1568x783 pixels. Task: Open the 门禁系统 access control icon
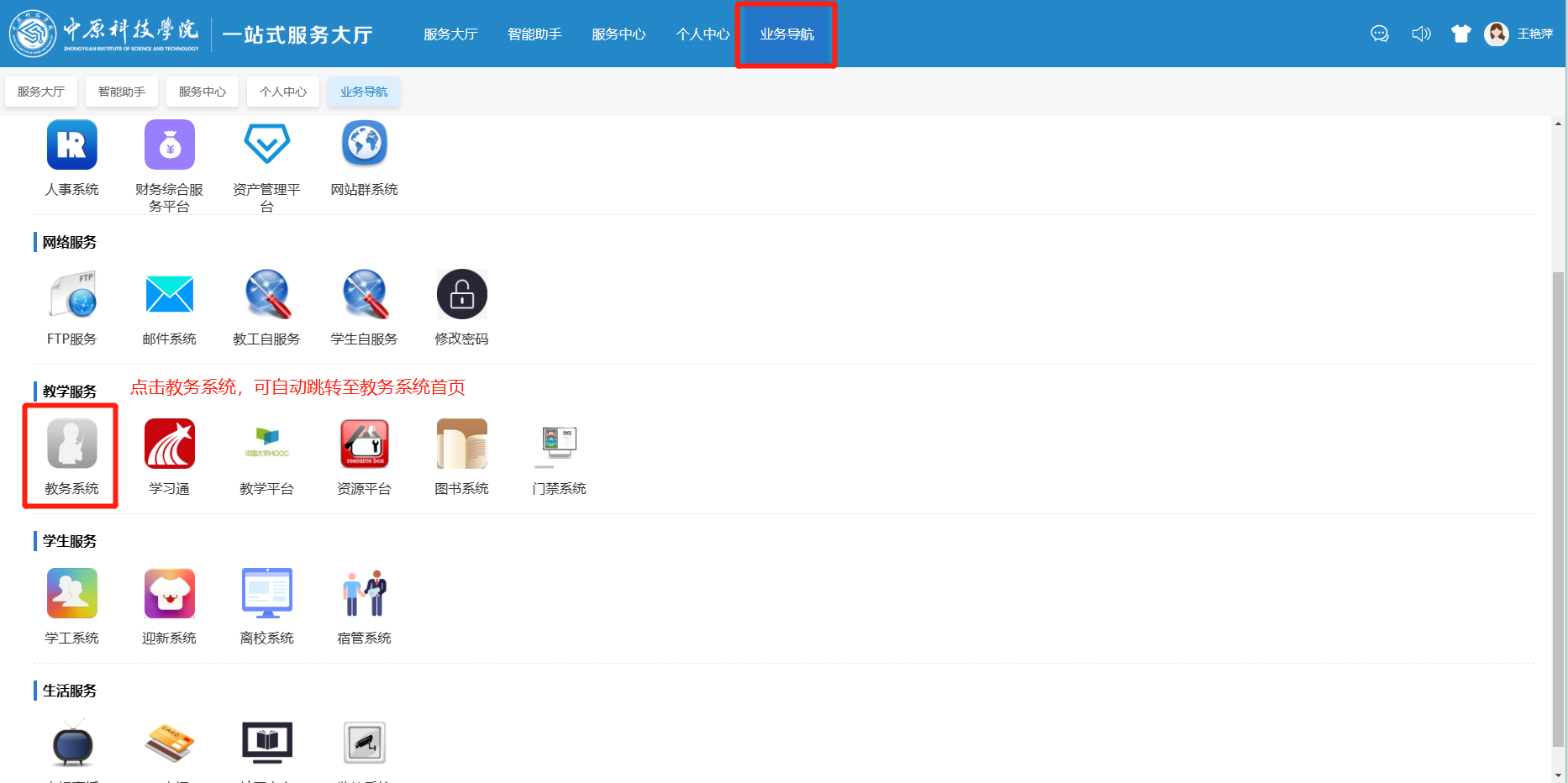point(559,444)
